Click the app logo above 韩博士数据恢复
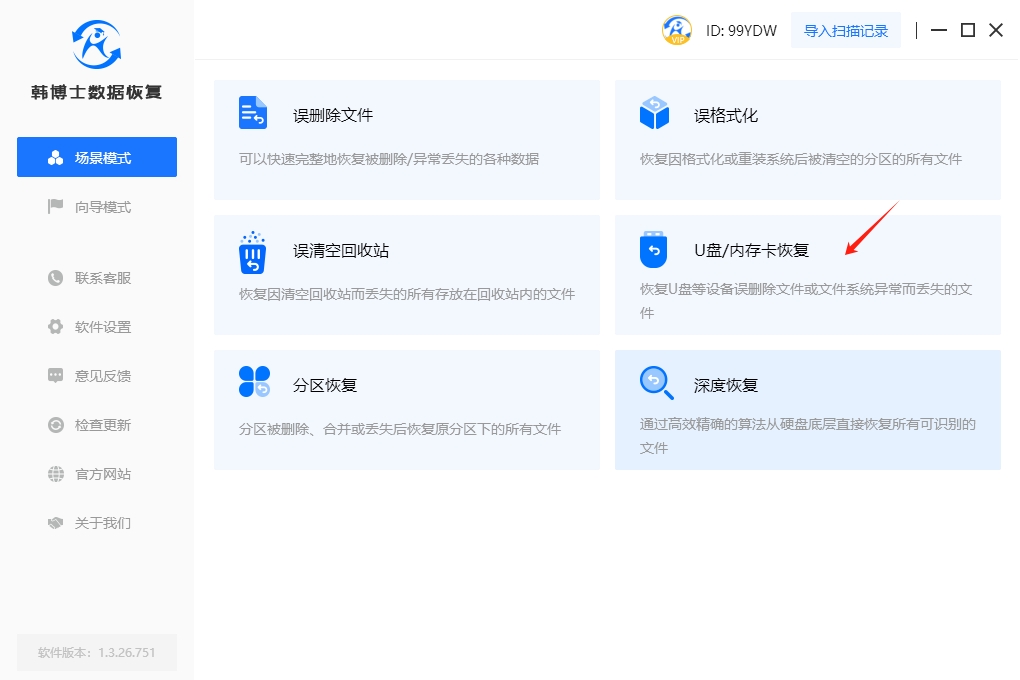The image size is (1020, 680). click(x=97, y=45)
